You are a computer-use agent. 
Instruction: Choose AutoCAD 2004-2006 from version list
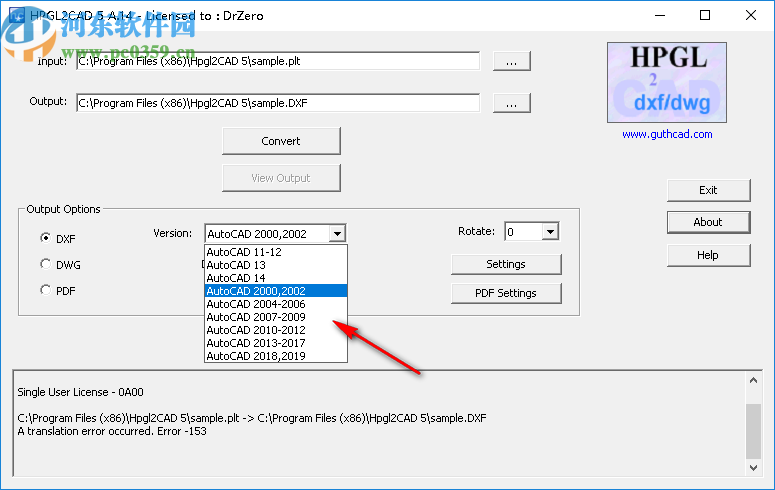[x=276, y=304]
